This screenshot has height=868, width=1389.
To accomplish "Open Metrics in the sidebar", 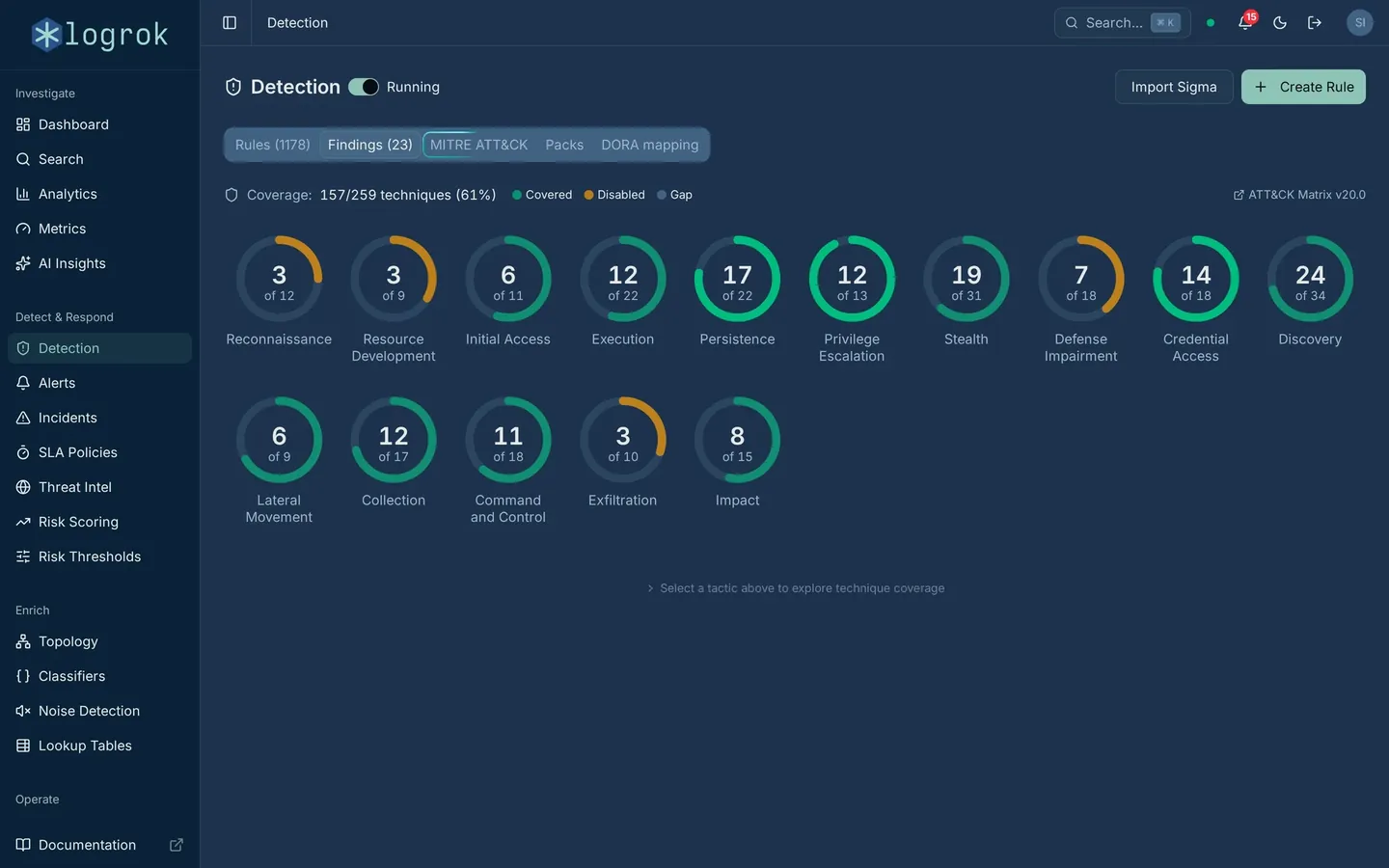I will (99, 229).
